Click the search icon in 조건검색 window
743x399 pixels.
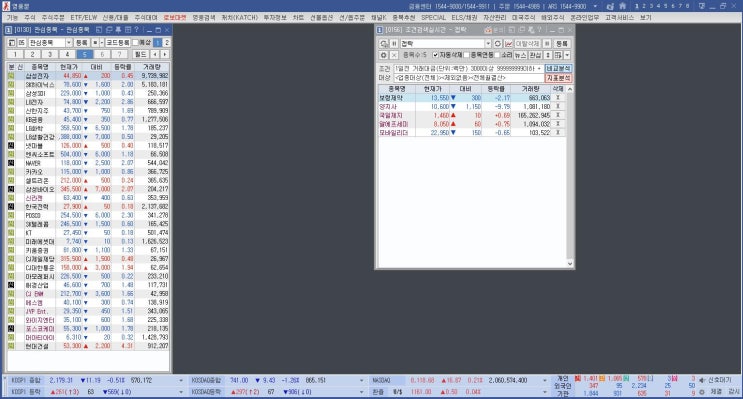(383, 44)
